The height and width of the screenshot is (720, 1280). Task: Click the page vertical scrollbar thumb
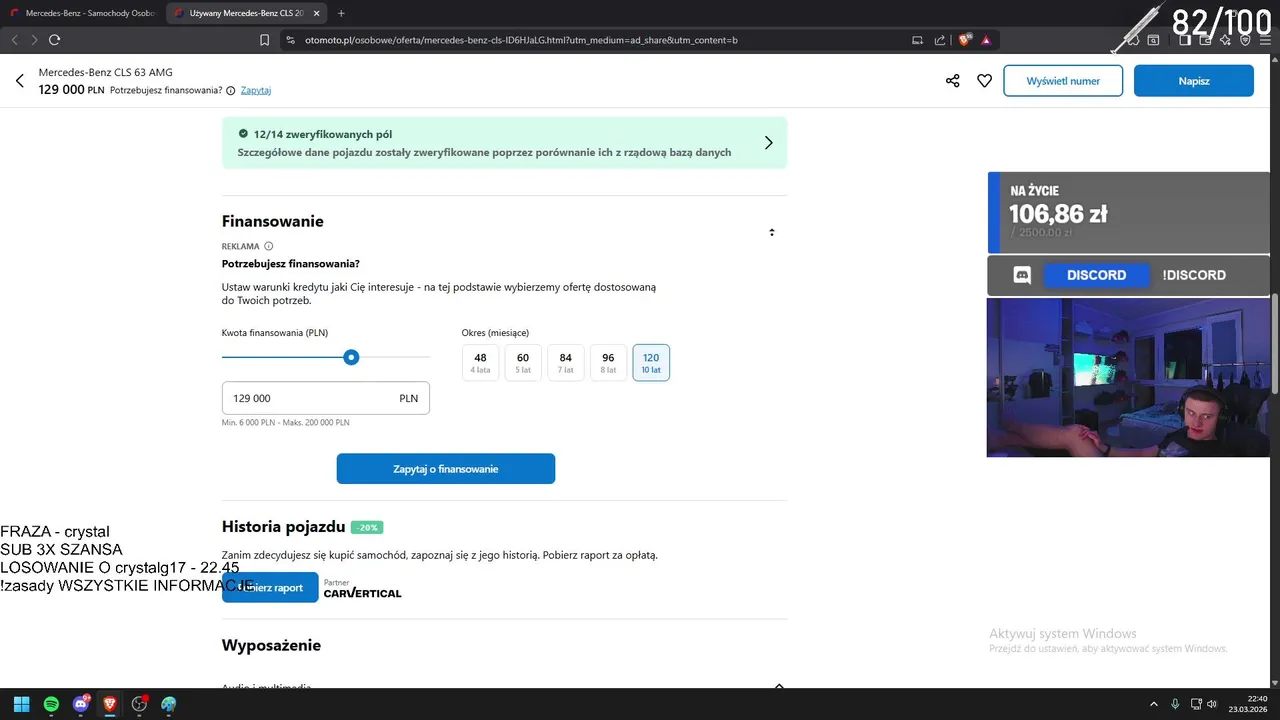pos(1275,345)
